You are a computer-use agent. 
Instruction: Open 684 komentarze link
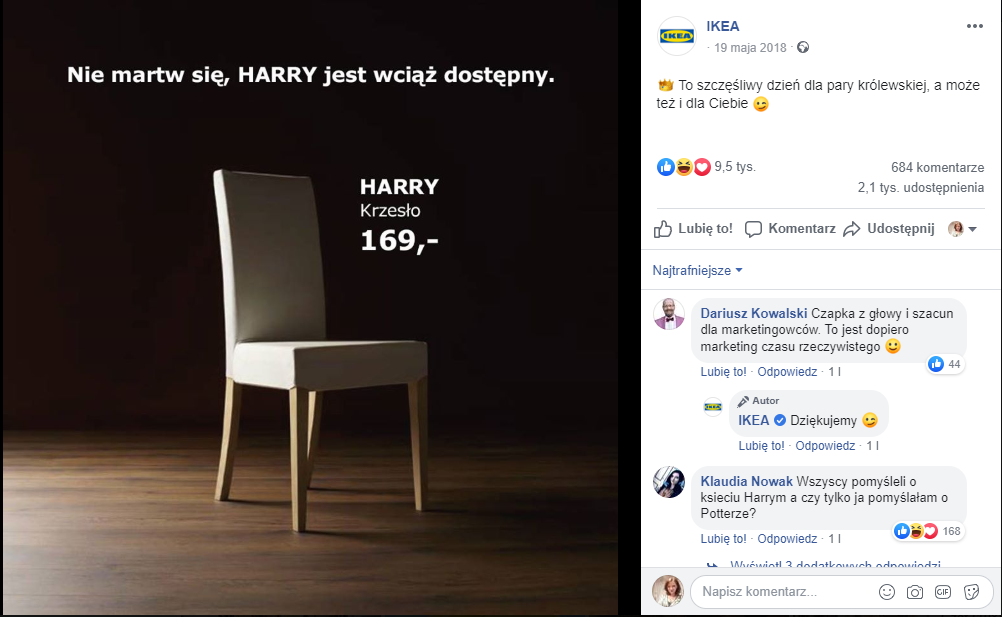pyautogui.click(x=937, y=168)
